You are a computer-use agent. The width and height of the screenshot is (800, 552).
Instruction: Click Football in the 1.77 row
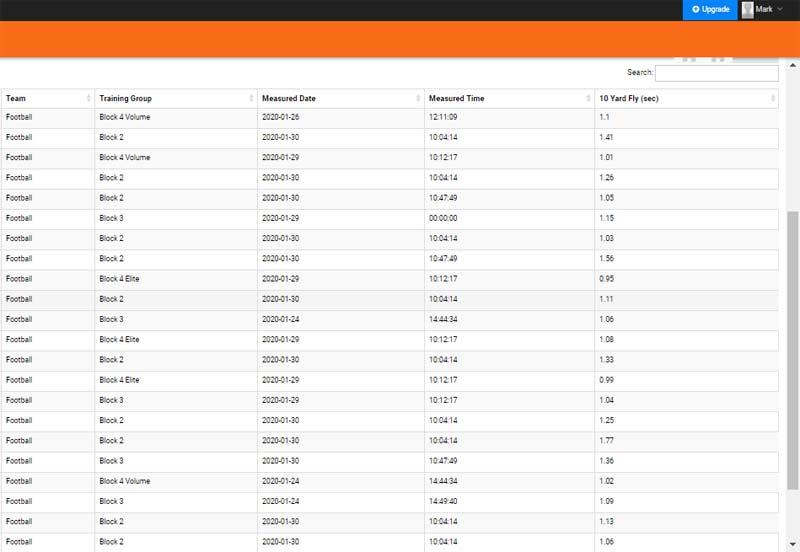click(x=19, y=440)
